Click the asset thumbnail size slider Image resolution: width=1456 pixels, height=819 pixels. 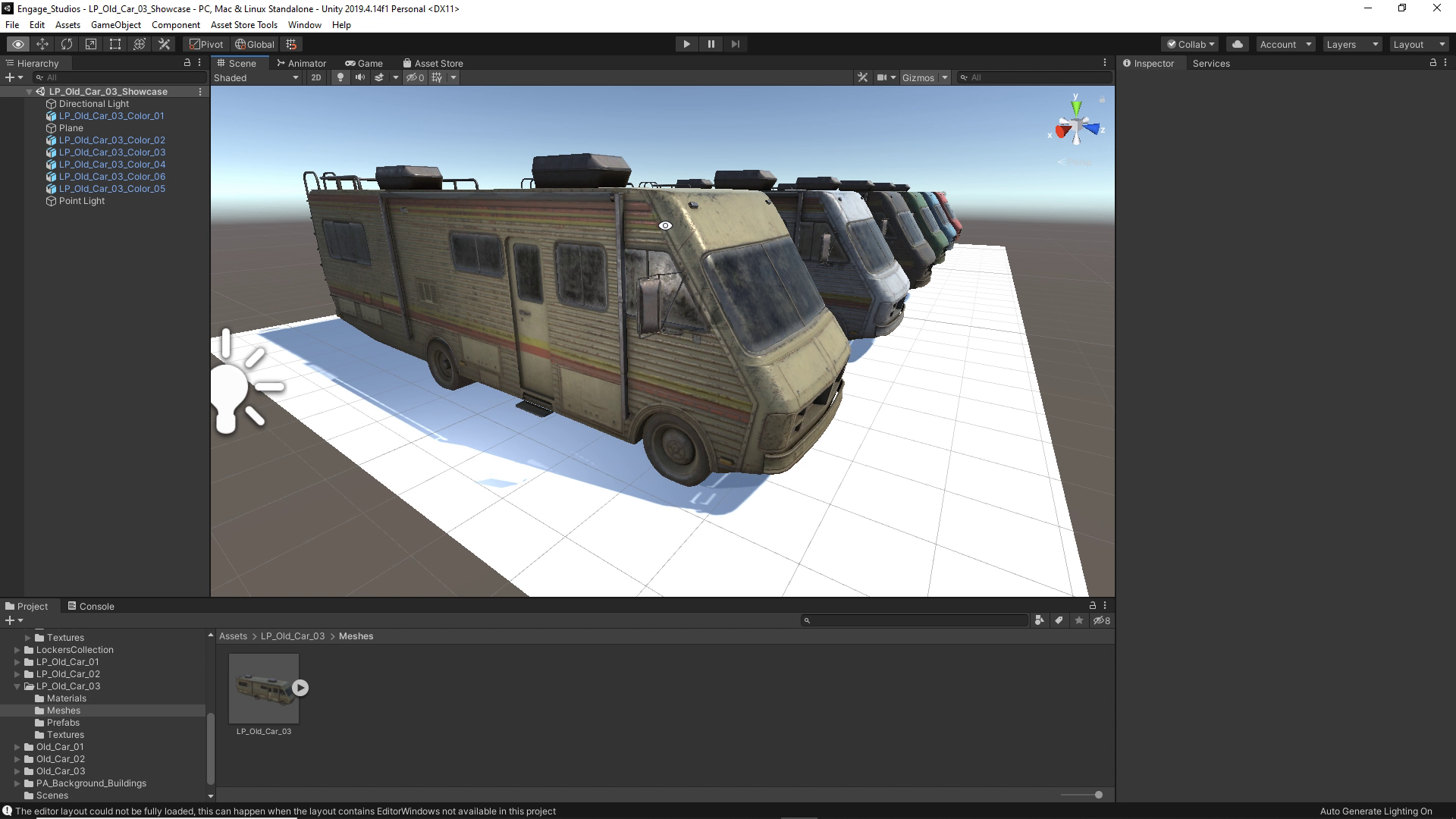pyautogui.click(x=1082, y=795)
